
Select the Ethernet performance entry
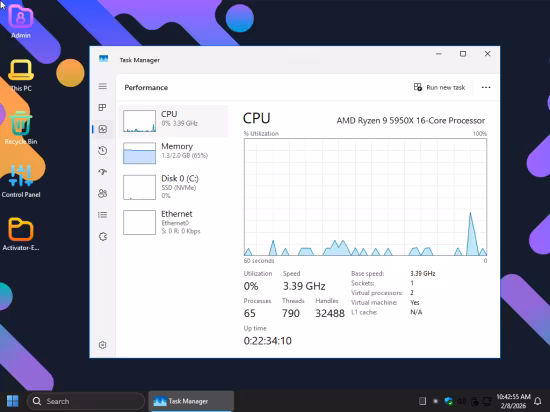pyautogui.click(x=173, y=222)
